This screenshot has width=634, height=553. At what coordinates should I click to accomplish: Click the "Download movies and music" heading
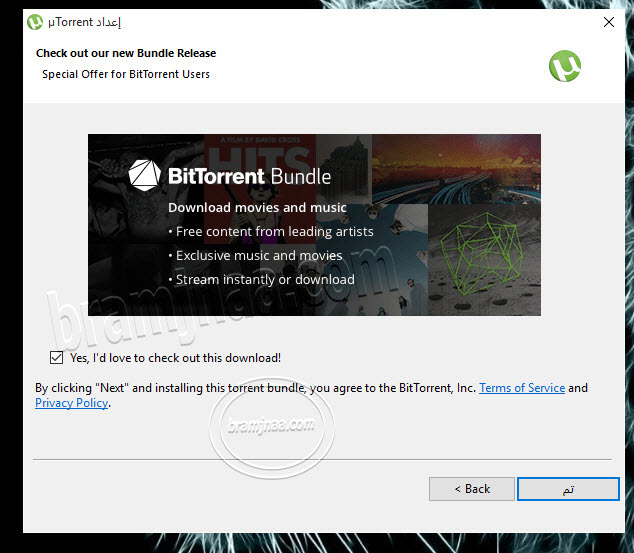[257, 208]
